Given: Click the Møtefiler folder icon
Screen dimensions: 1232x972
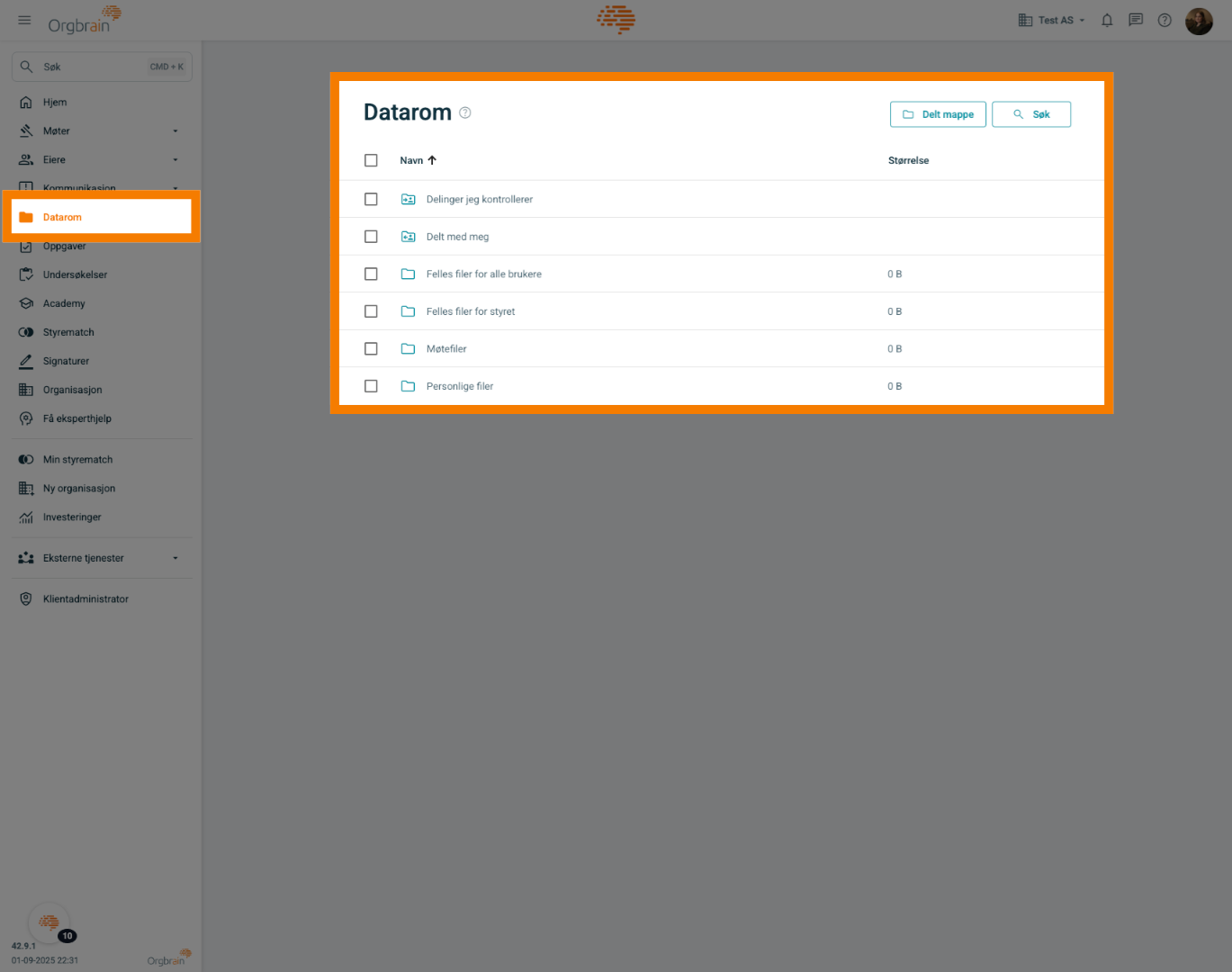Looking at the screenshot, I should coord(408,348).
